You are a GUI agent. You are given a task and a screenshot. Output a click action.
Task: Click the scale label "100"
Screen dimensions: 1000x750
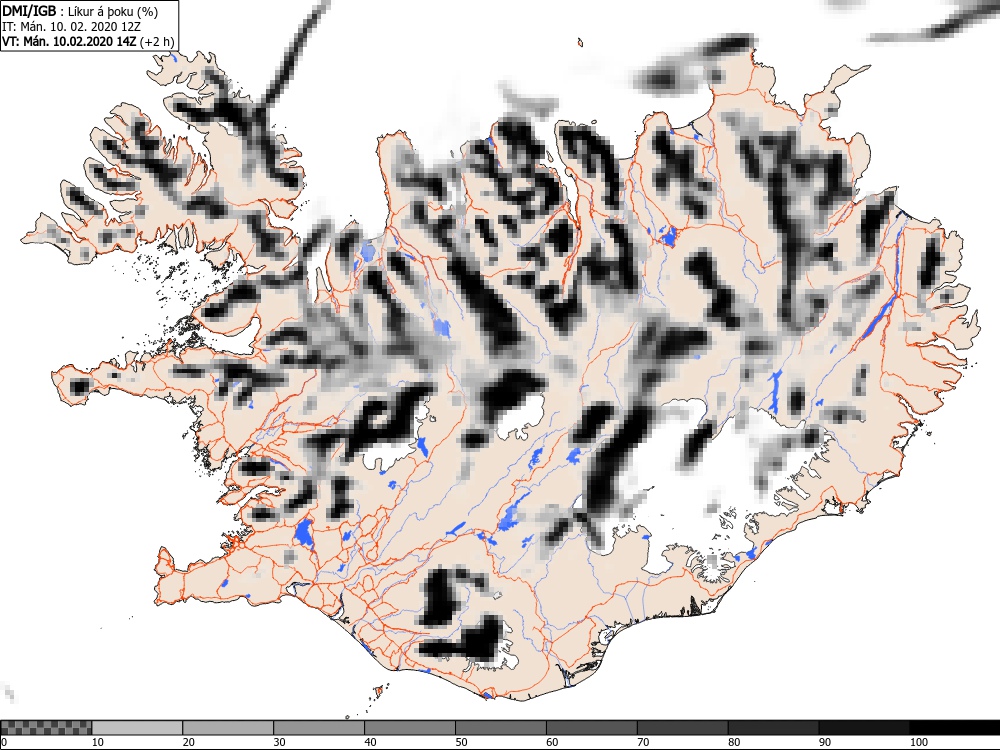[918, 742]
